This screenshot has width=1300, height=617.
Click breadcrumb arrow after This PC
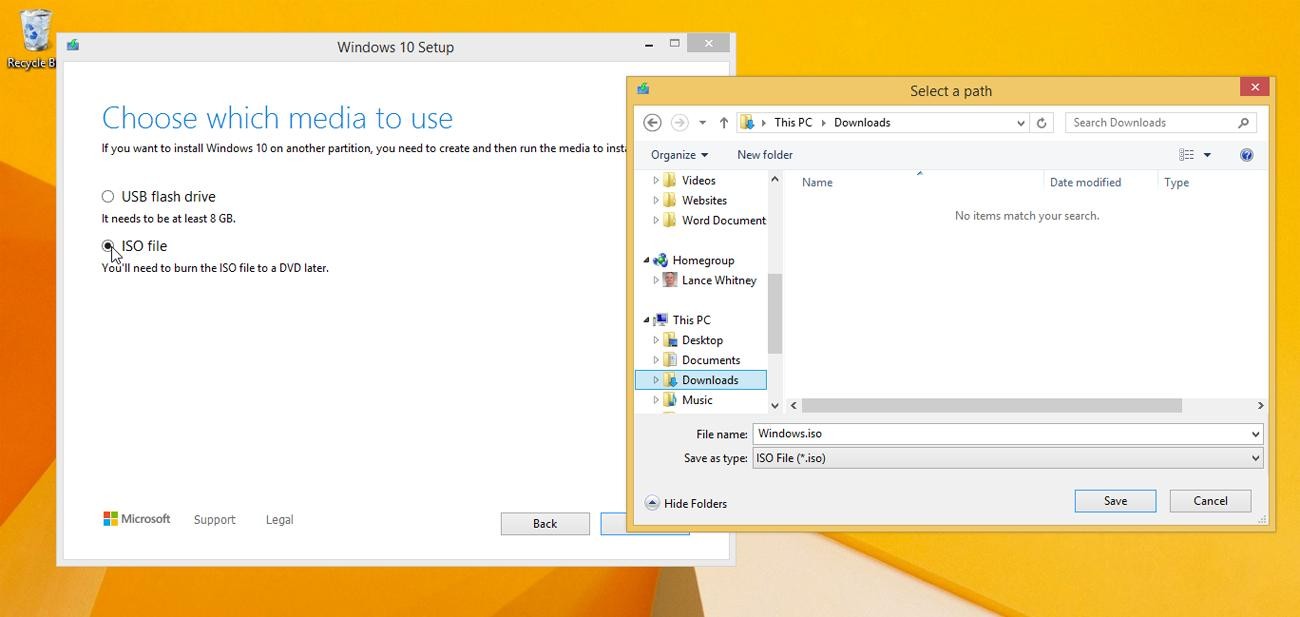[x=823, y=123]
